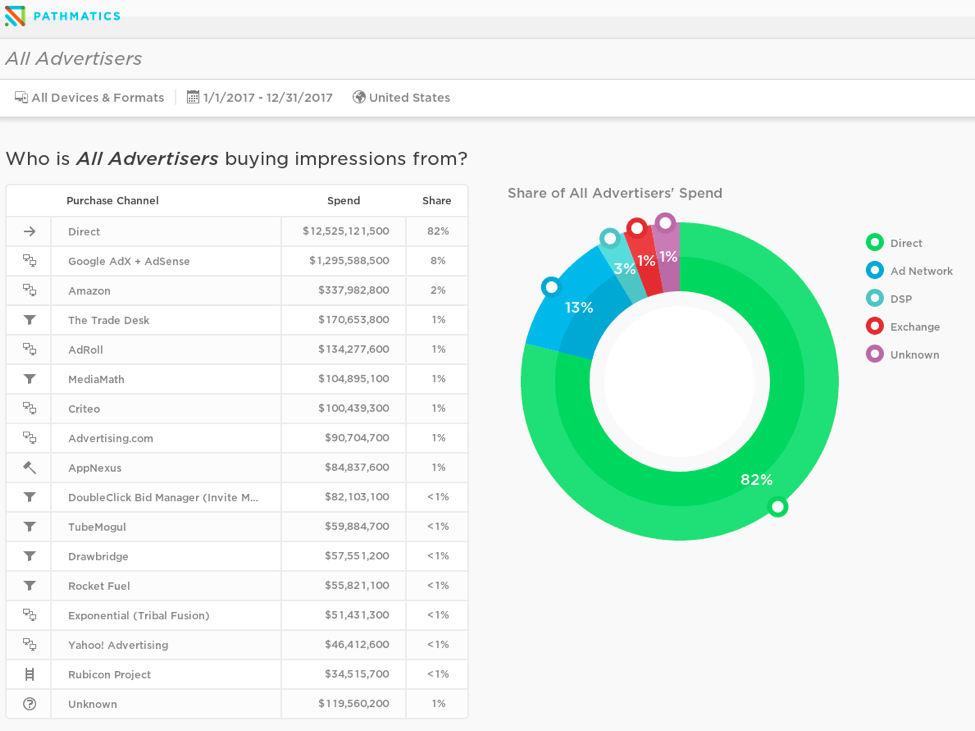Screen dimensions: 975x731
Task: Click the calendar icon next to date range
Action: point(193,98)
